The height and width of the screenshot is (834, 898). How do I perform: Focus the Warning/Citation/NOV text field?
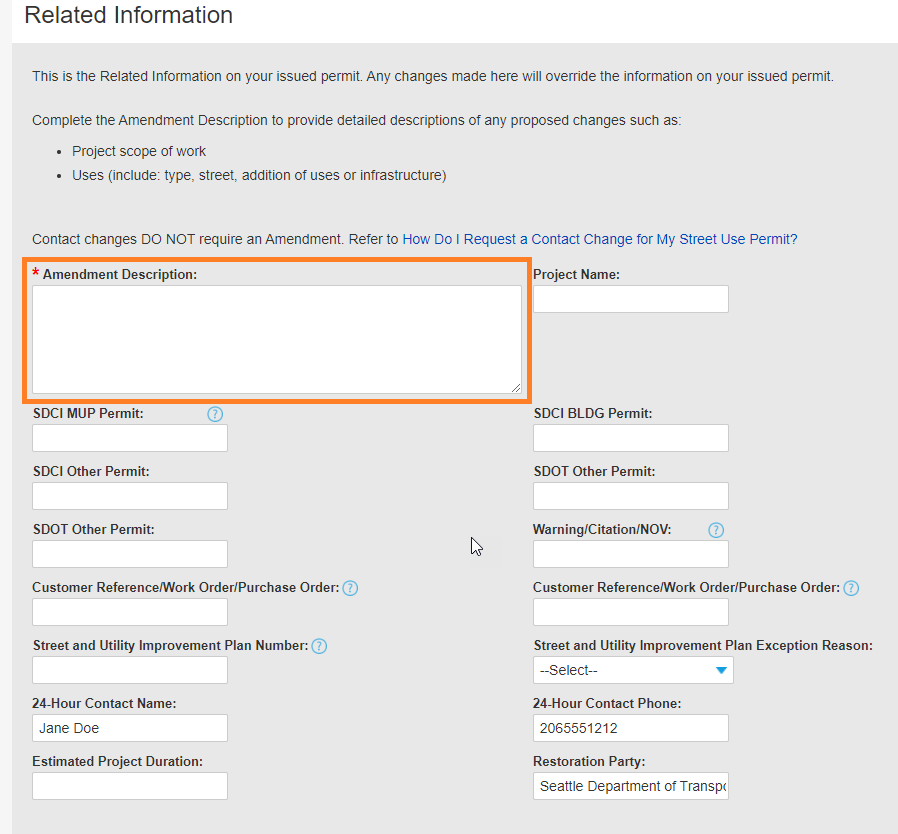[630, 554]
